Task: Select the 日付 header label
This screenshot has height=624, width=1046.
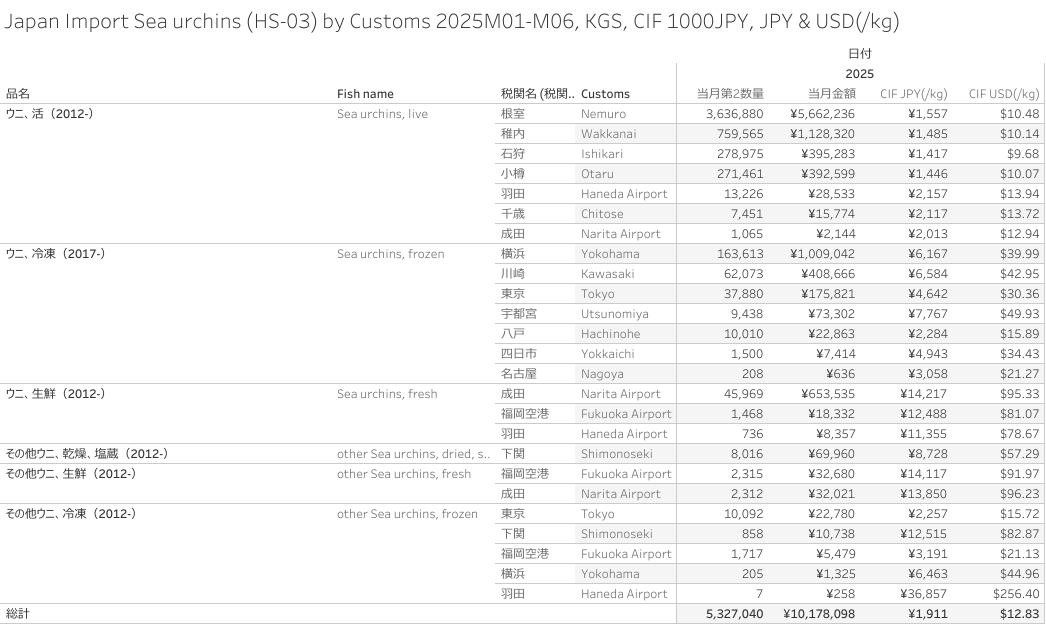Action: tap(860, 53)
